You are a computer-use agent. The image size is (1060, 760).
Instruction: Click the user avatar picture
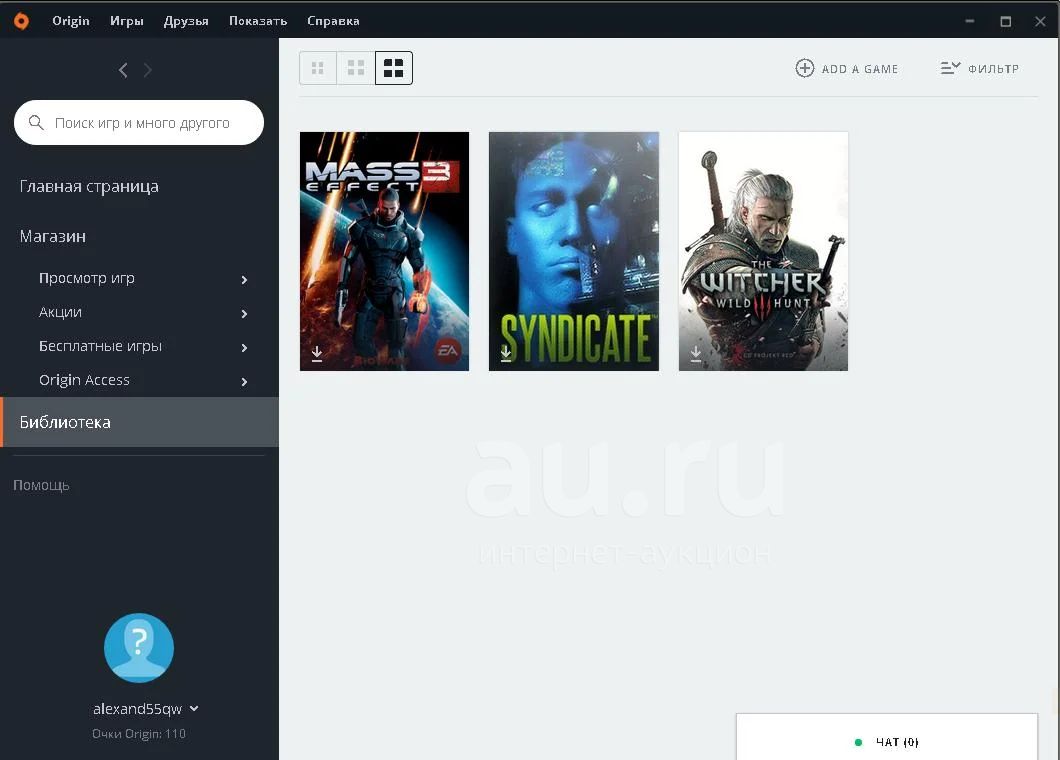click(139, 648)
